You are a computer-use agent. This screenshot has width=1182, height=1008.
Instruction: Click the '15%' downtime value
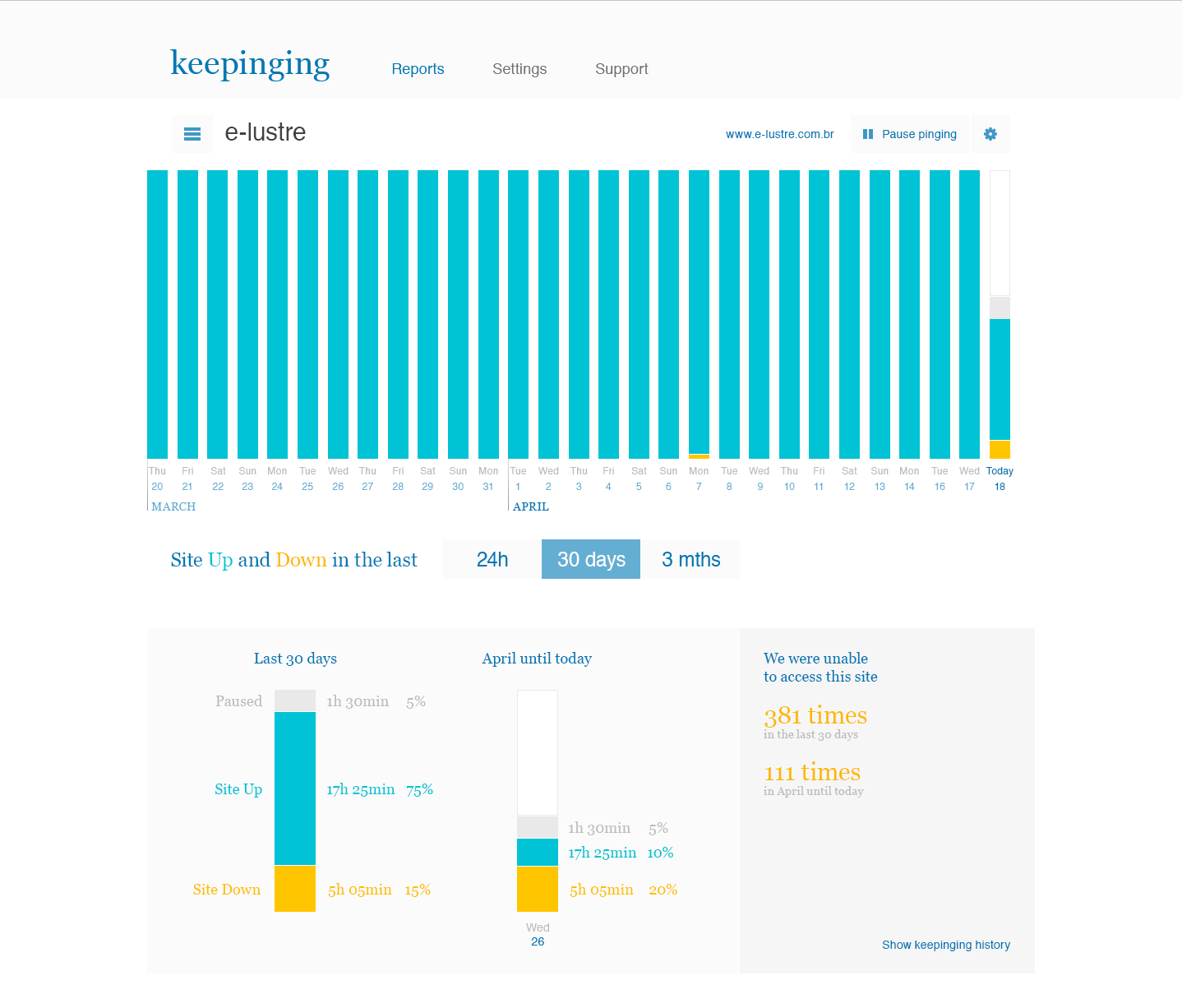click(418, 890)
